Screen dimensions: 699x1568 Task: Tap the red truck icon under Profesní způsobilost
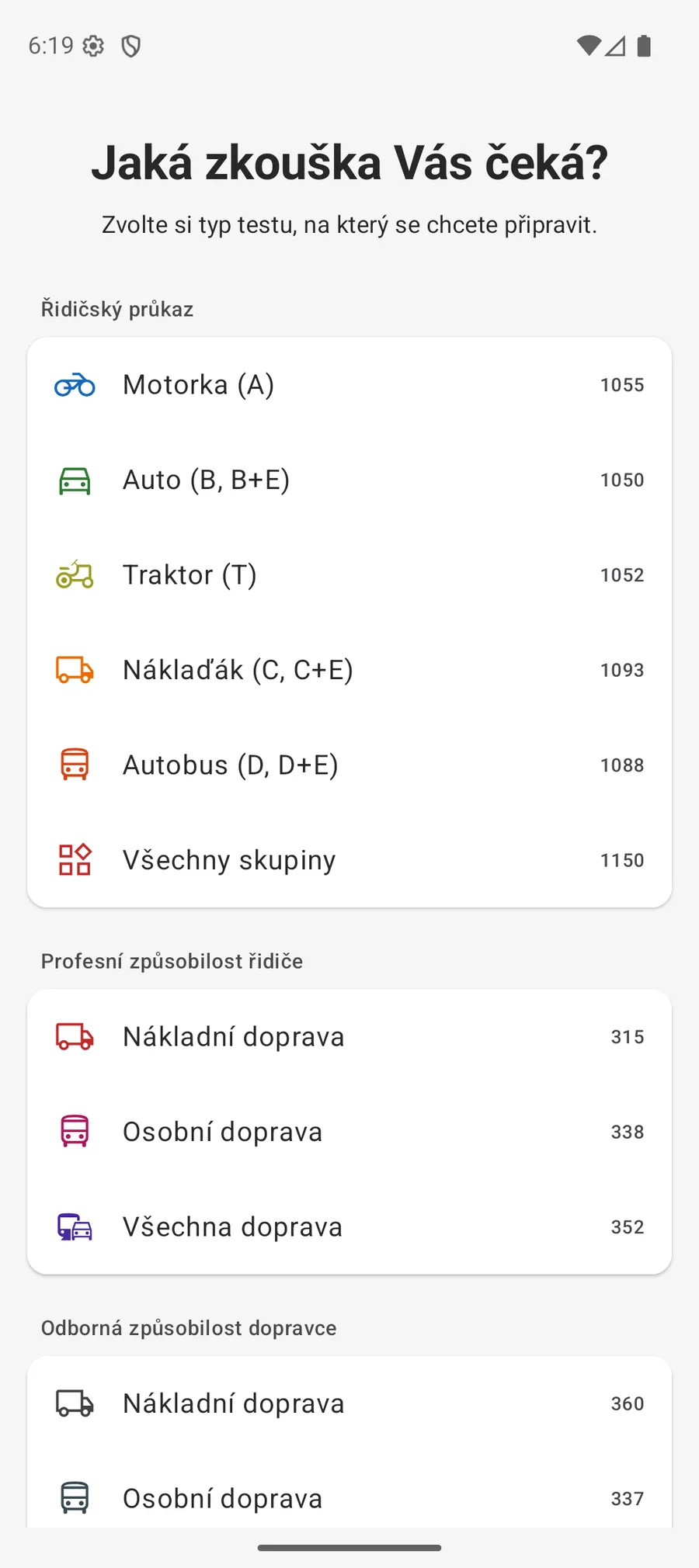pos(75,1037)
